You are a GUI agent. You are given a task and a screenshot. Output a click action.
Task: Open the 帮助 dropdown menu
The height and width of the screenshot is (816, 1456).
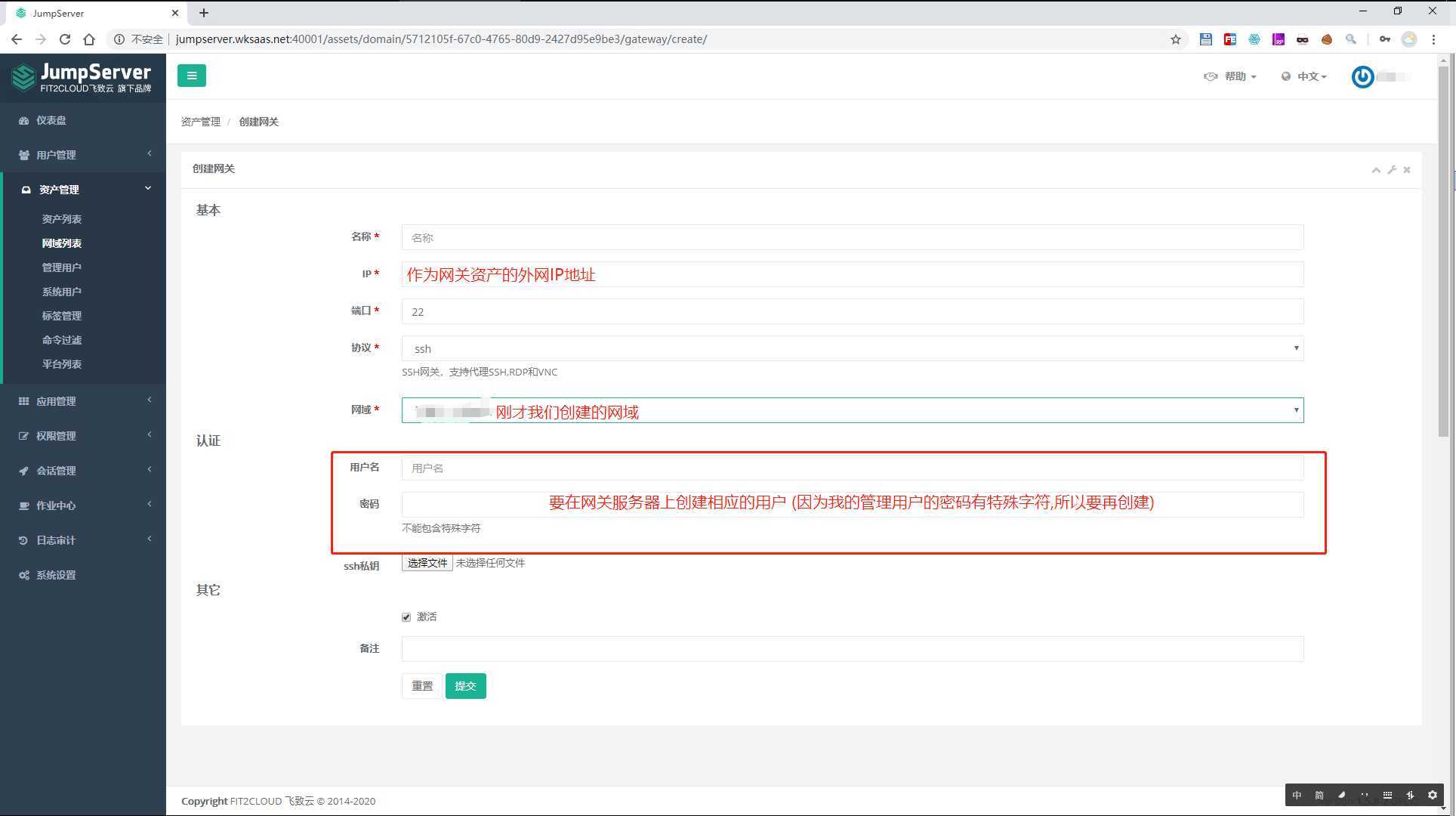point(1230,76)
